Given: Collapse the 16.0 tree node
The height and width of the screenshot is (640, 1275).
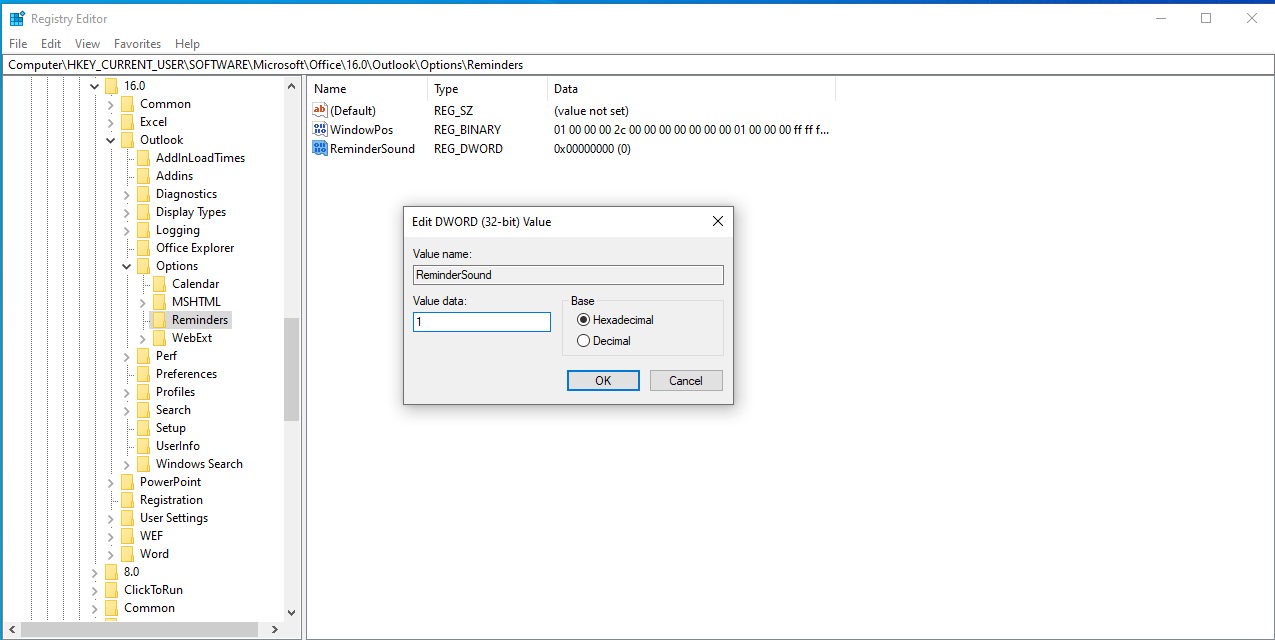Looking at the screenshot, I should pos(95,86).
